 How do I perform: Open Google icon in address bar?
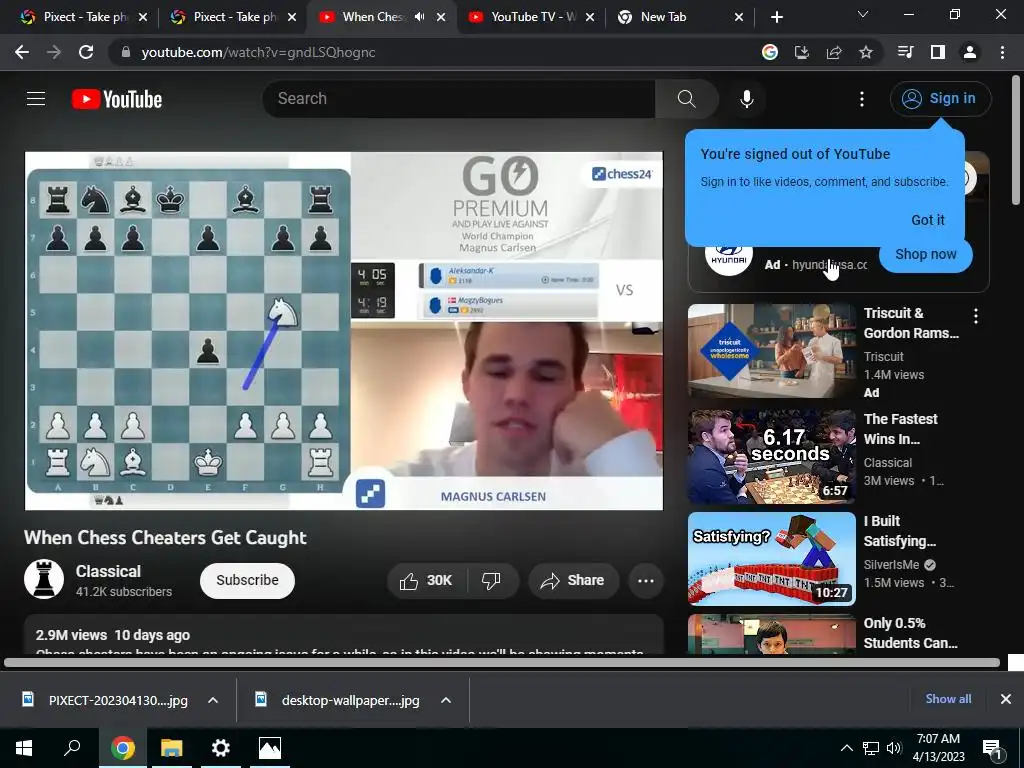point(770,52)
